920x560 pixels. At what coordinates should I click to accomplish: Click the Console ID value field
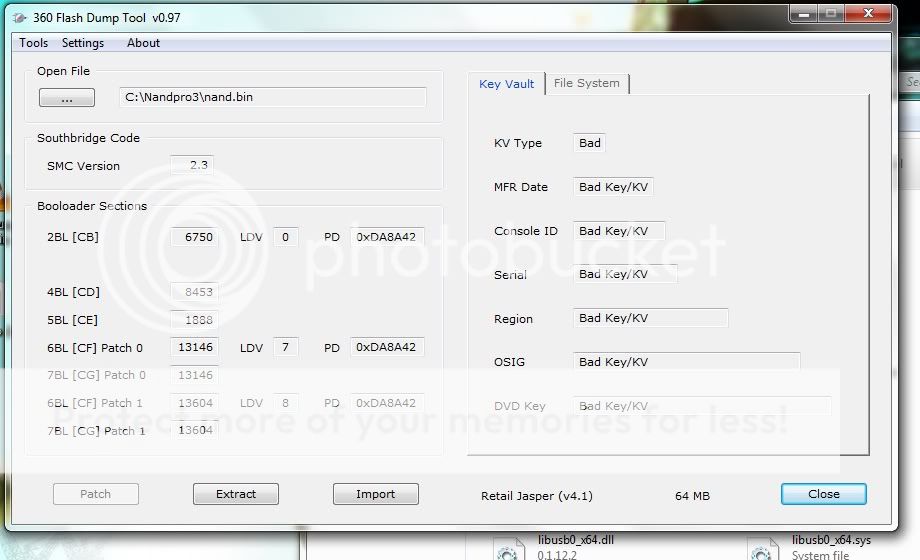(x=619, y=231)
